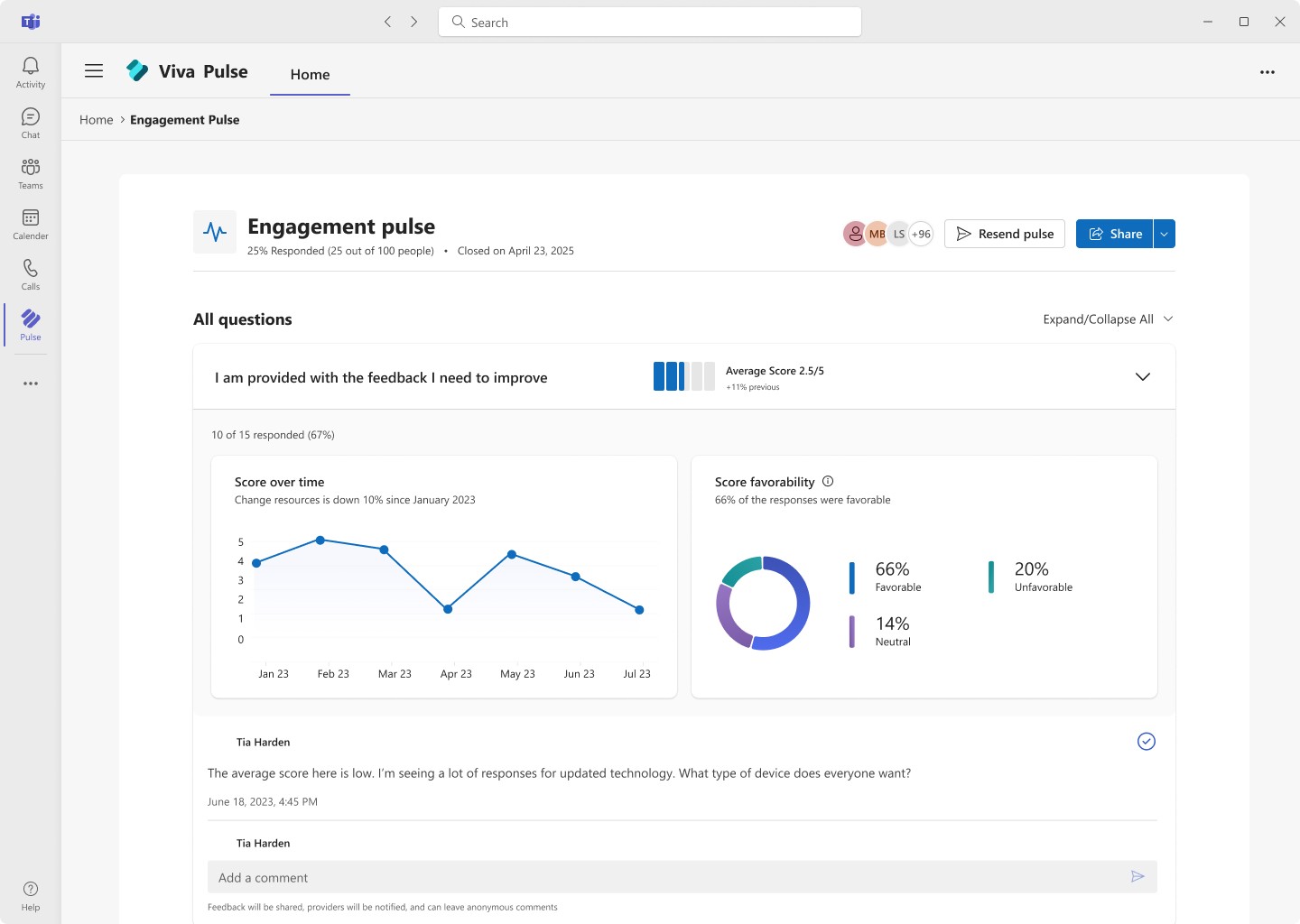Click the Microsoft Teams logo

[x=31, y=22]
